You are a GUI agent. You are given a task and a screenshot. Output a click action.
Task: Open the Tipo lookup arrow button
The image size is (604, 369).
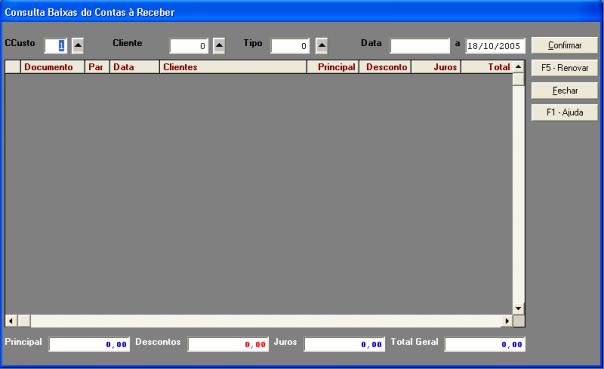tap(322, 46)
